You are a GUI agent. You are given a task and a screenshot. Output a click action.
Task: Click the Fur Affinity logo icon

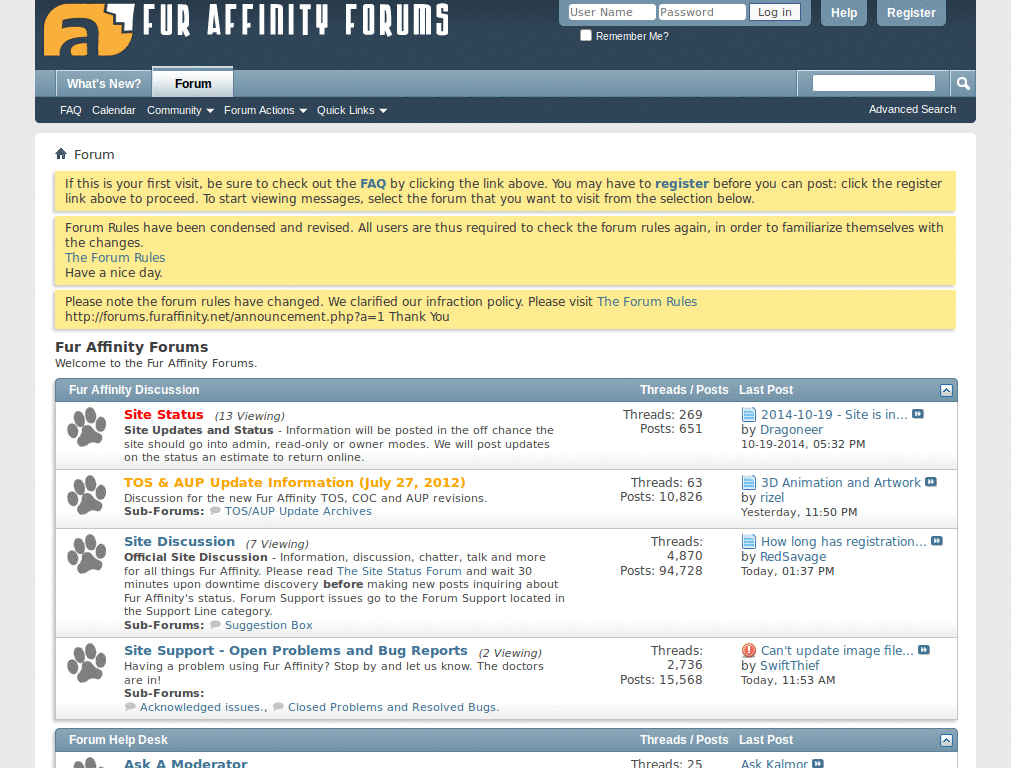click(88, 29)
